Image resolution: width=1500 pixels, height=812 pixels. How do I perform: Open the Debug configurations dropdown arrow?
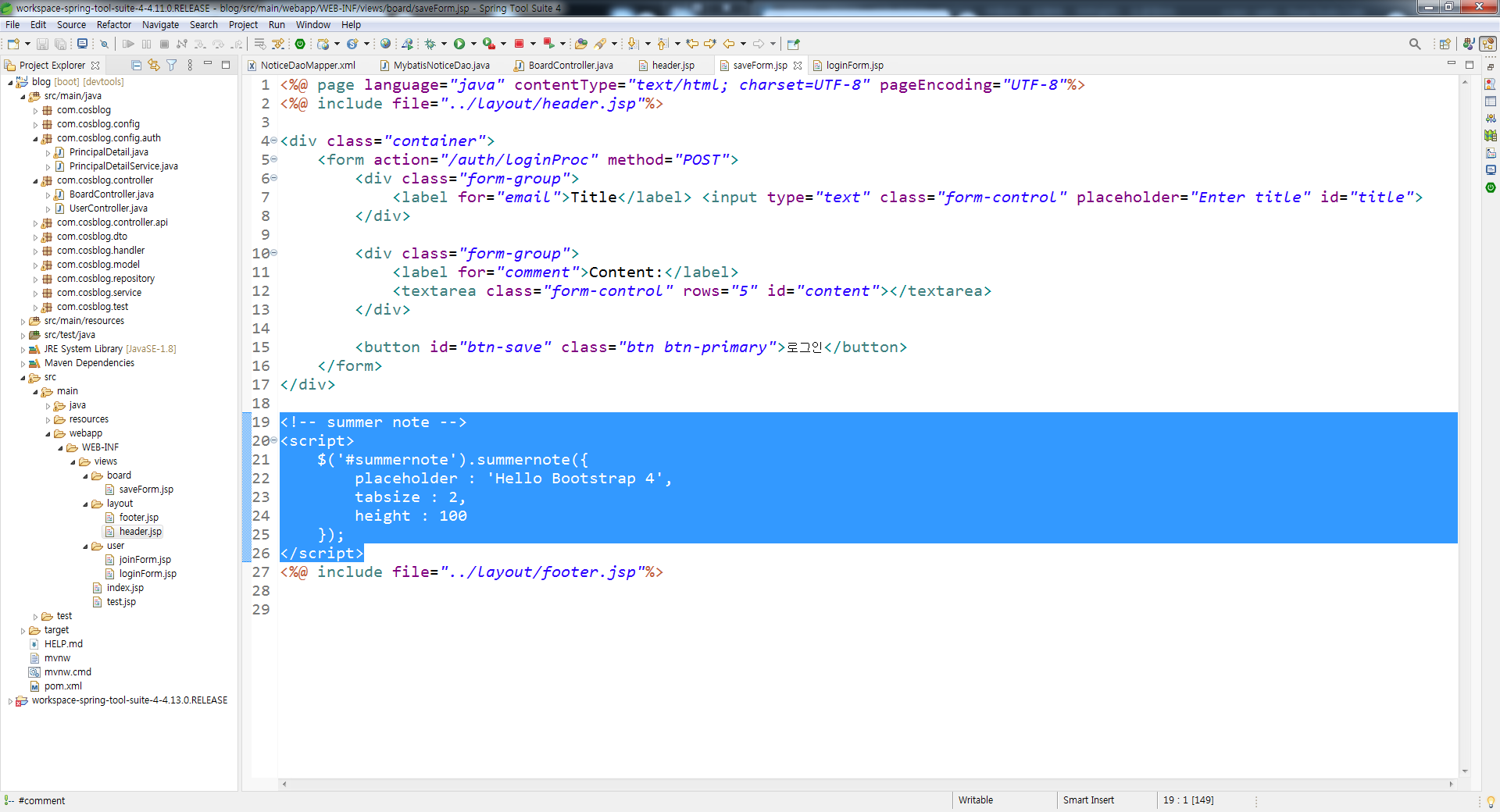(444, 44)
